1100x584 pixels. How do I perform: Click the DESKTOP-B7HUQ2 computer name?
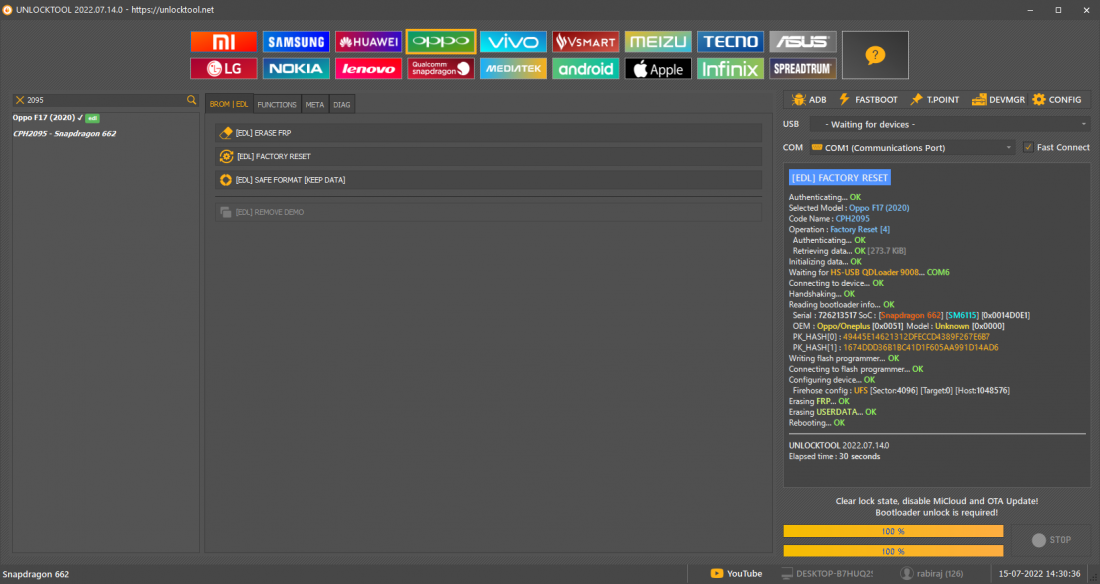point(827,573)
